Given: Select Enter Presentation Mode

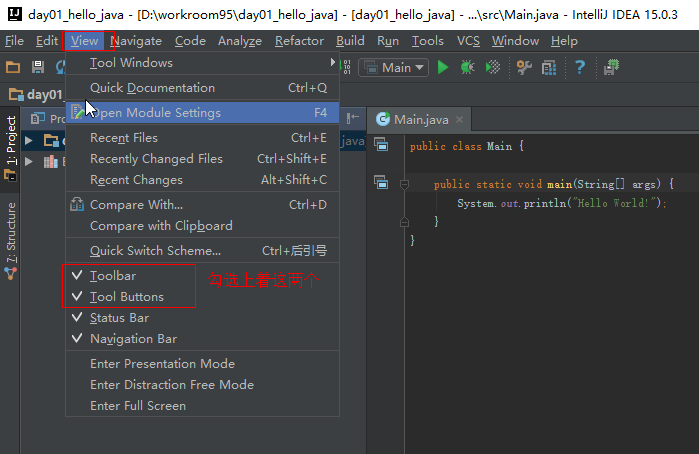Looking at the screenshot, I should 202,363.
